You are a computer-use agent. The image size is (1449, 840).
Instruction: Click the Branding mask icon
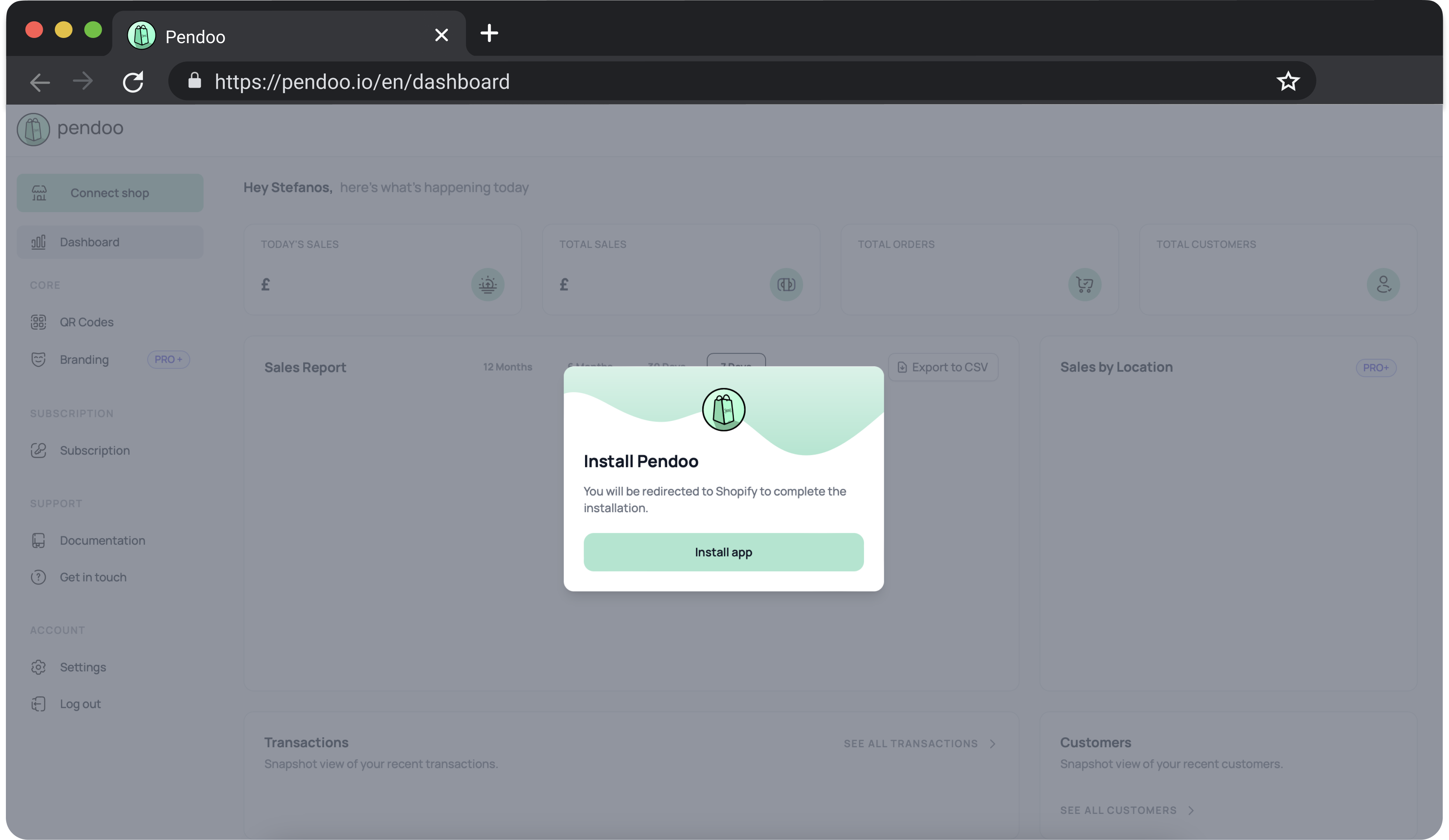point(39,359)
